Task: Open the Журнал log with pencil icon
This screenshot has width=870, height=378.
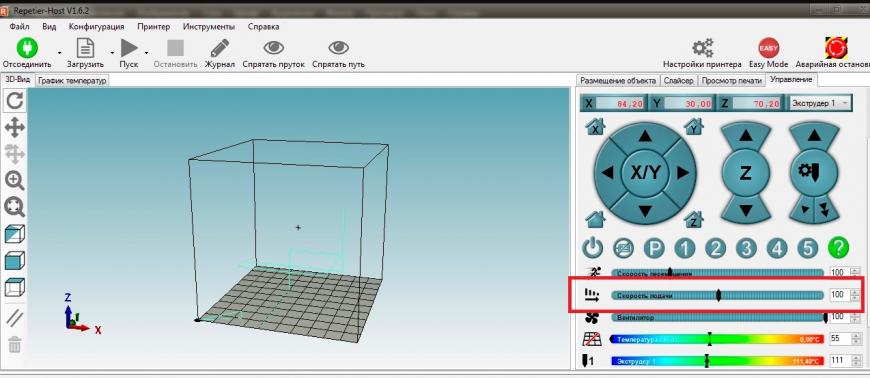Action: [220, 48]
